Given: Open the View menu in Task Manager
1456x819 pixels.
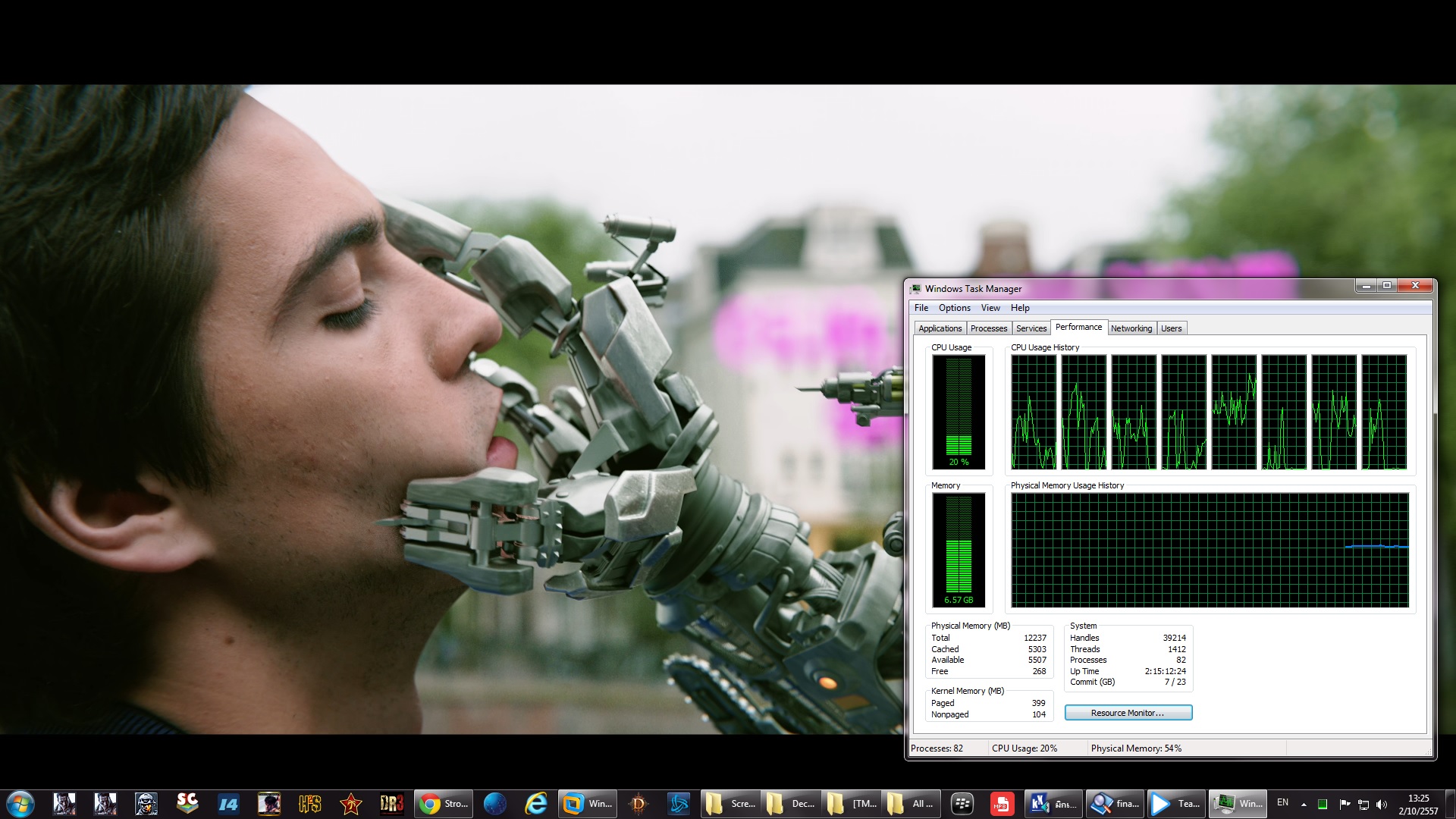Looking at the screenshot, I should (x=990, y=308).
